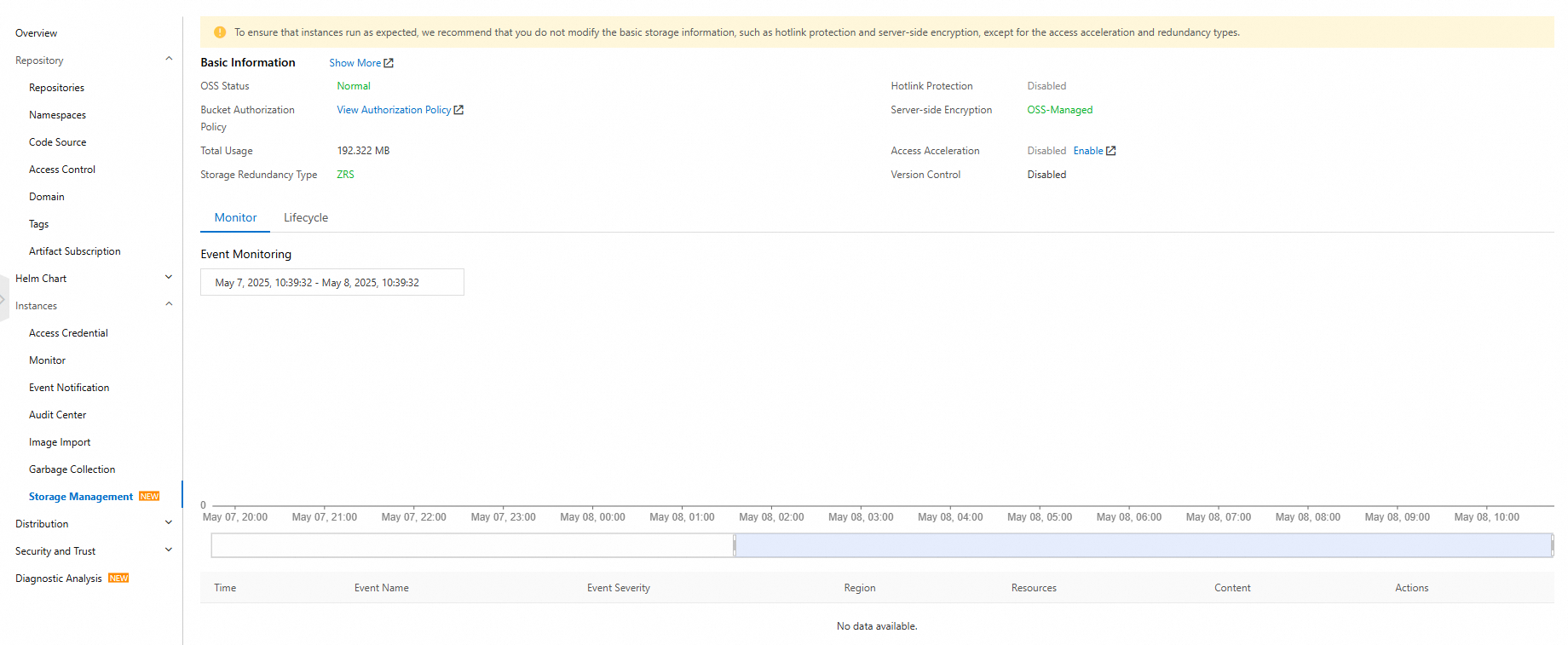
Task: Switch to the Monitor tab
Action: point(235,217)
